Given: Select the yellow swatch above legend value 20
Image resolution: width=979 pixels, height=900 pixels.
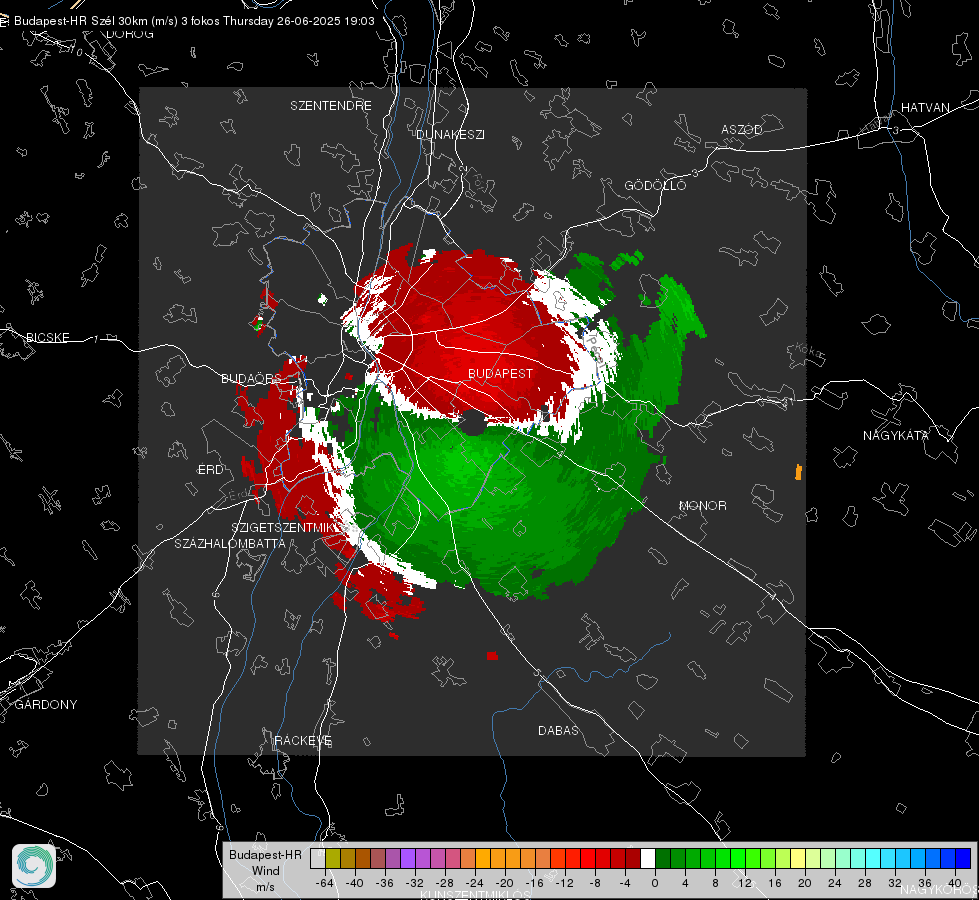Looking at the screenshot, I should 798,858.
